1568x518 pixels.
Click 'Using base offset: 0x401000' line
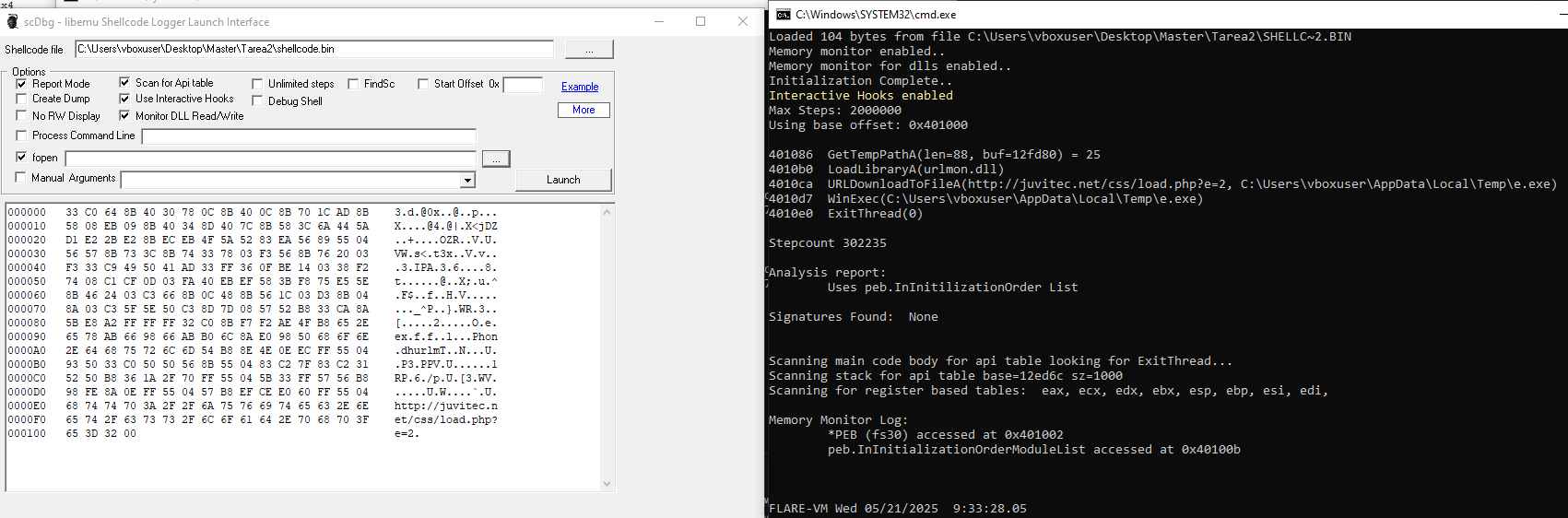click(x=868, y=125)
